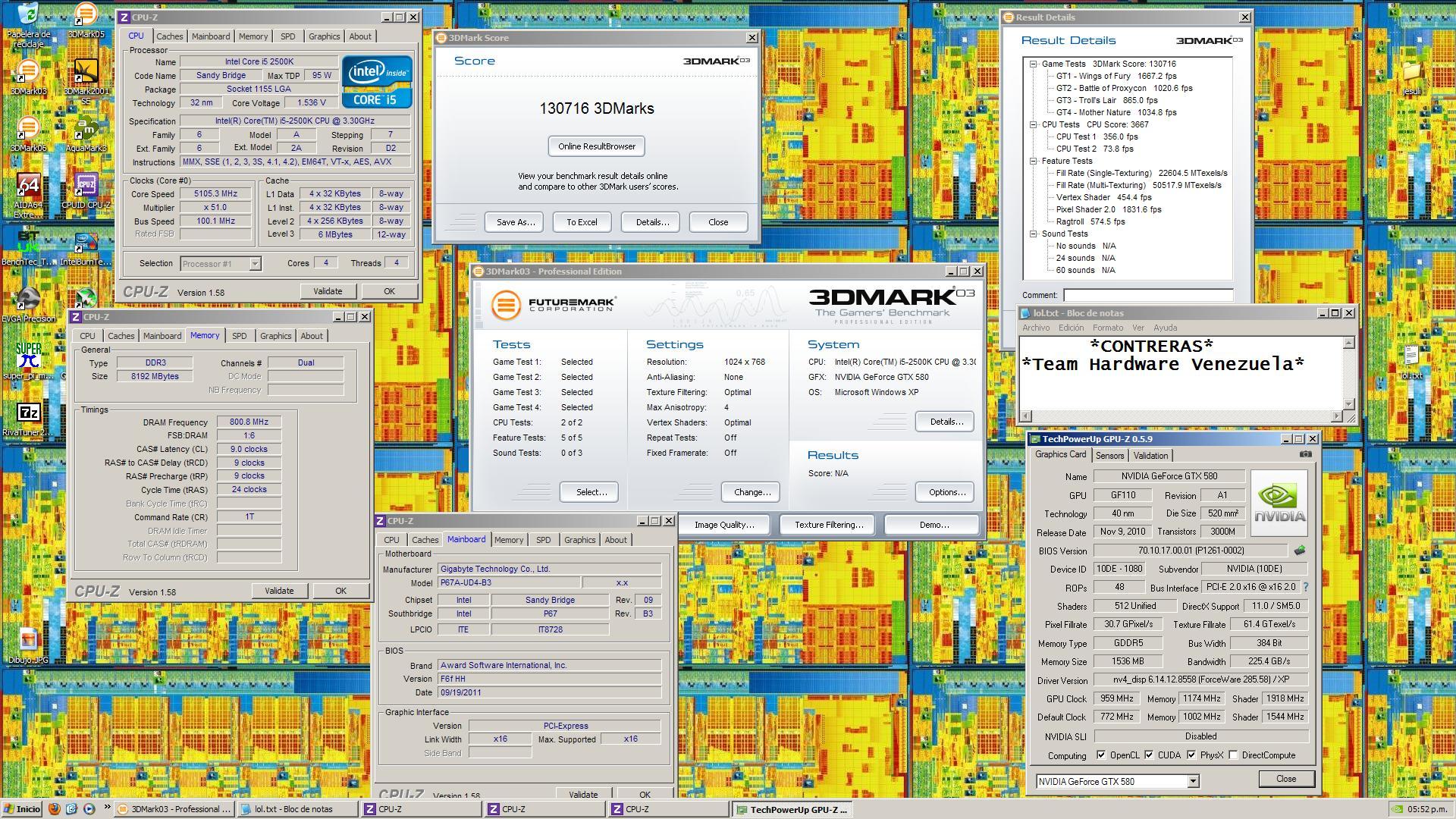Screen dimensions: 1456x819
Task: Collapse the Game Tests tree node
Action: pos(1033,64)
